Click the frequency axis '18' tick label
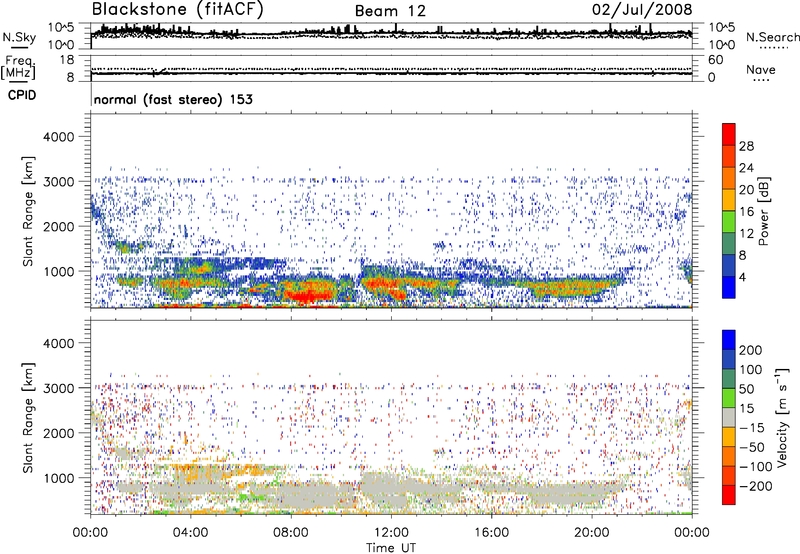 tap(67, 60)
